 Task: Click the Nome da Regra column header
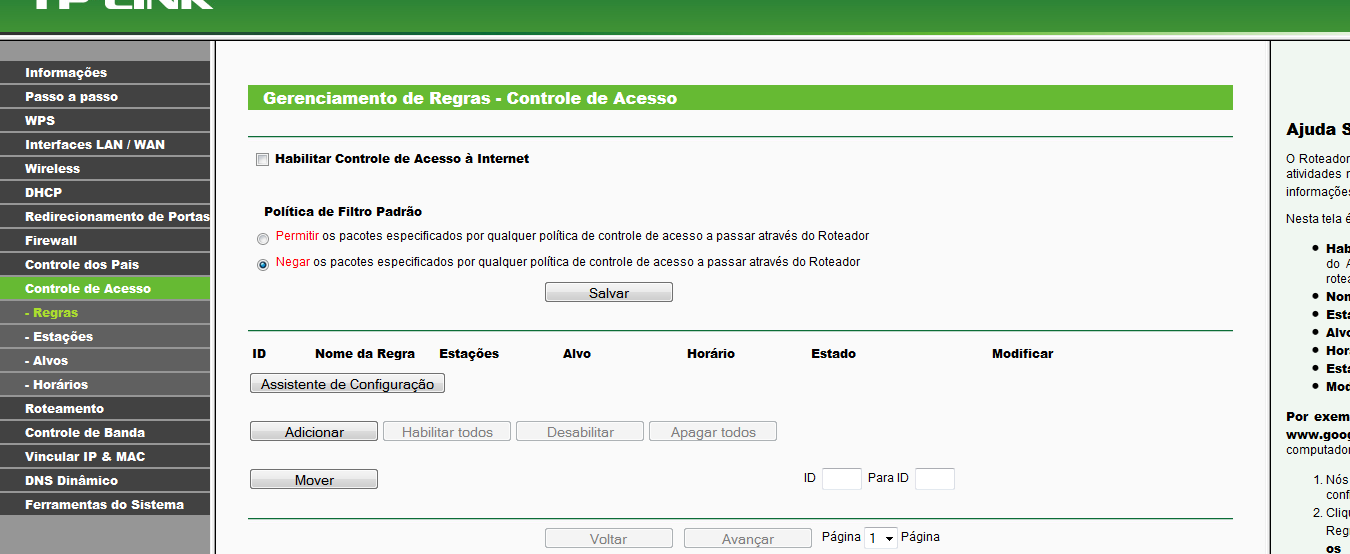tap(365, 354)
